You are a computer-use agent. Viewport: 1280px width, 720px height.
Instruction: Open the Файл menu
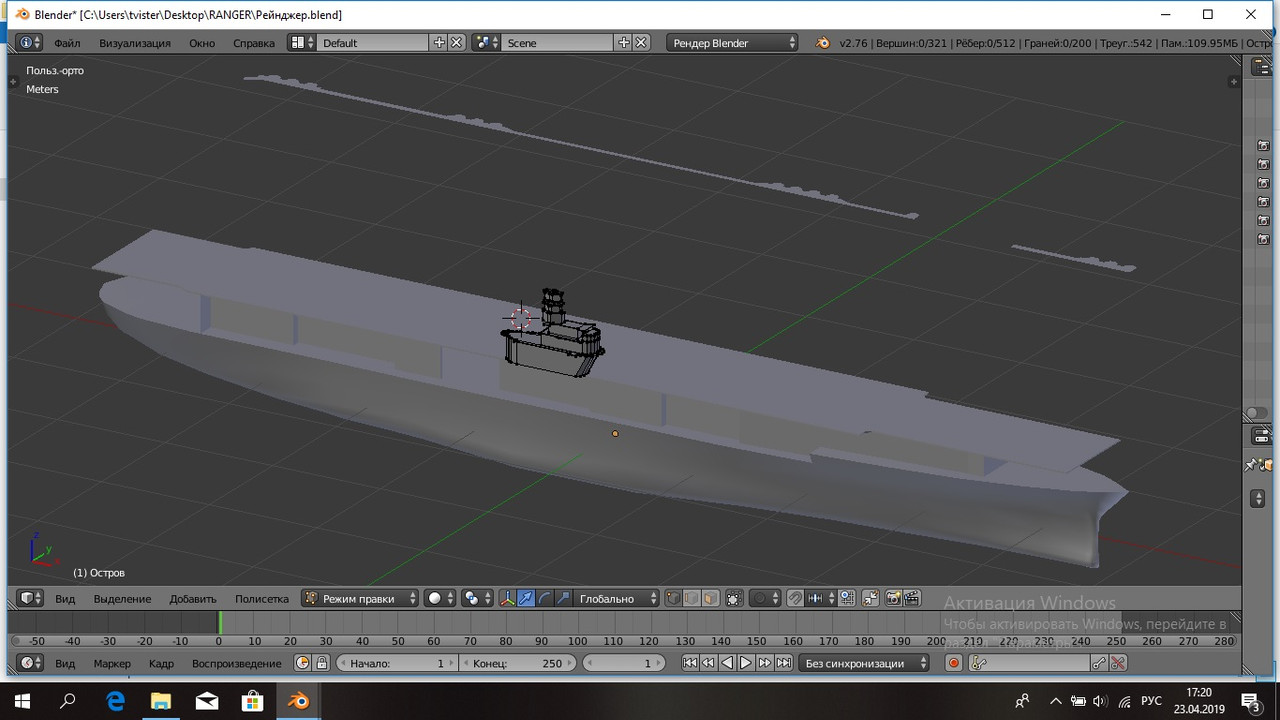pos(67,43)
